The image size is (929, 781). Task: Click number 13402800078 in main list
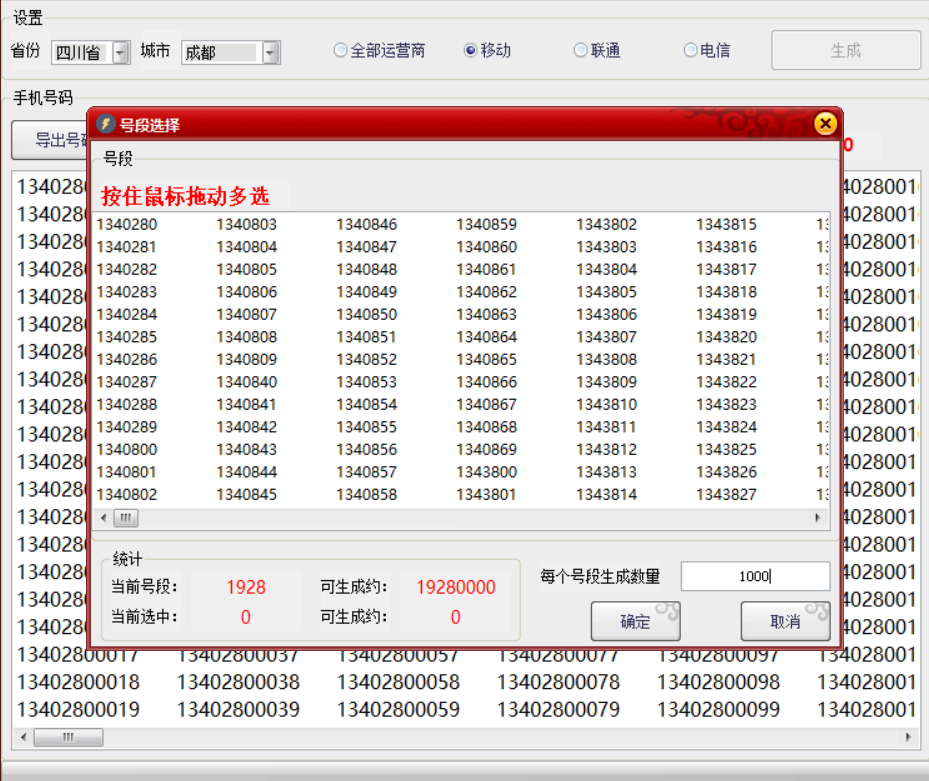point(558,682)
